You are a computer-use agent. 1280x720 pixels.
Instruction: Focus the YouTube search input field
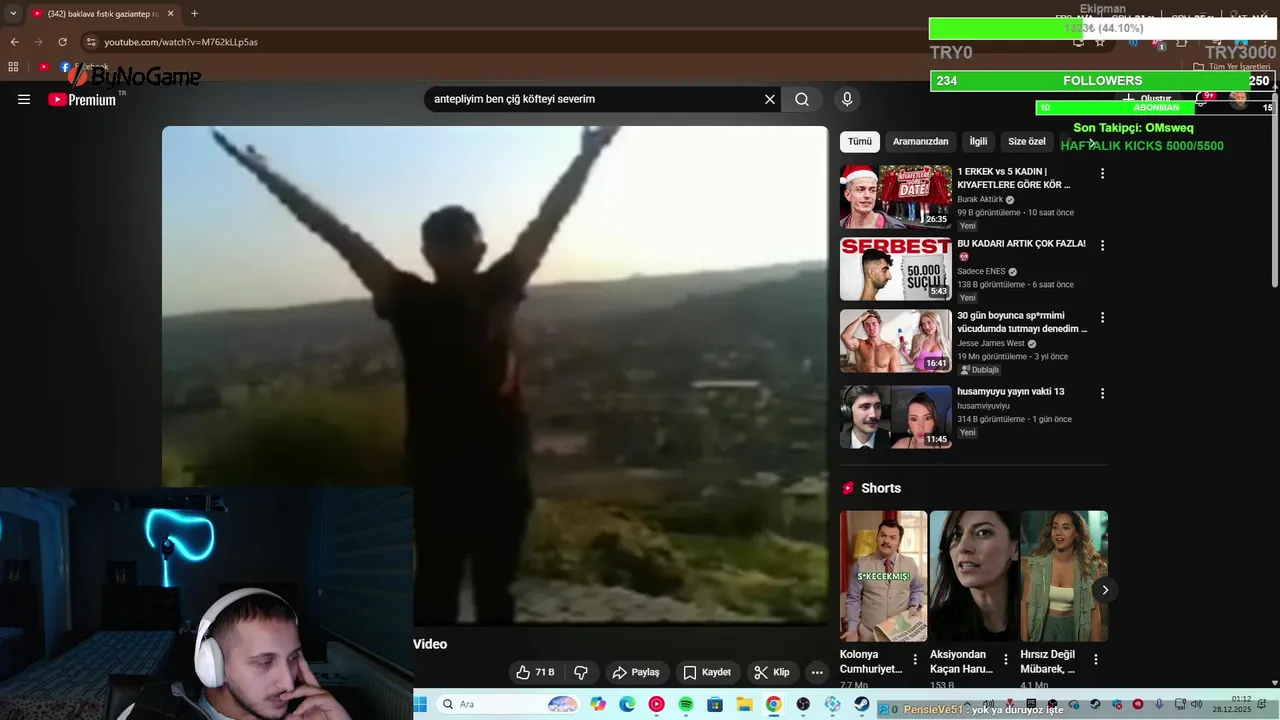pos(595,99)
